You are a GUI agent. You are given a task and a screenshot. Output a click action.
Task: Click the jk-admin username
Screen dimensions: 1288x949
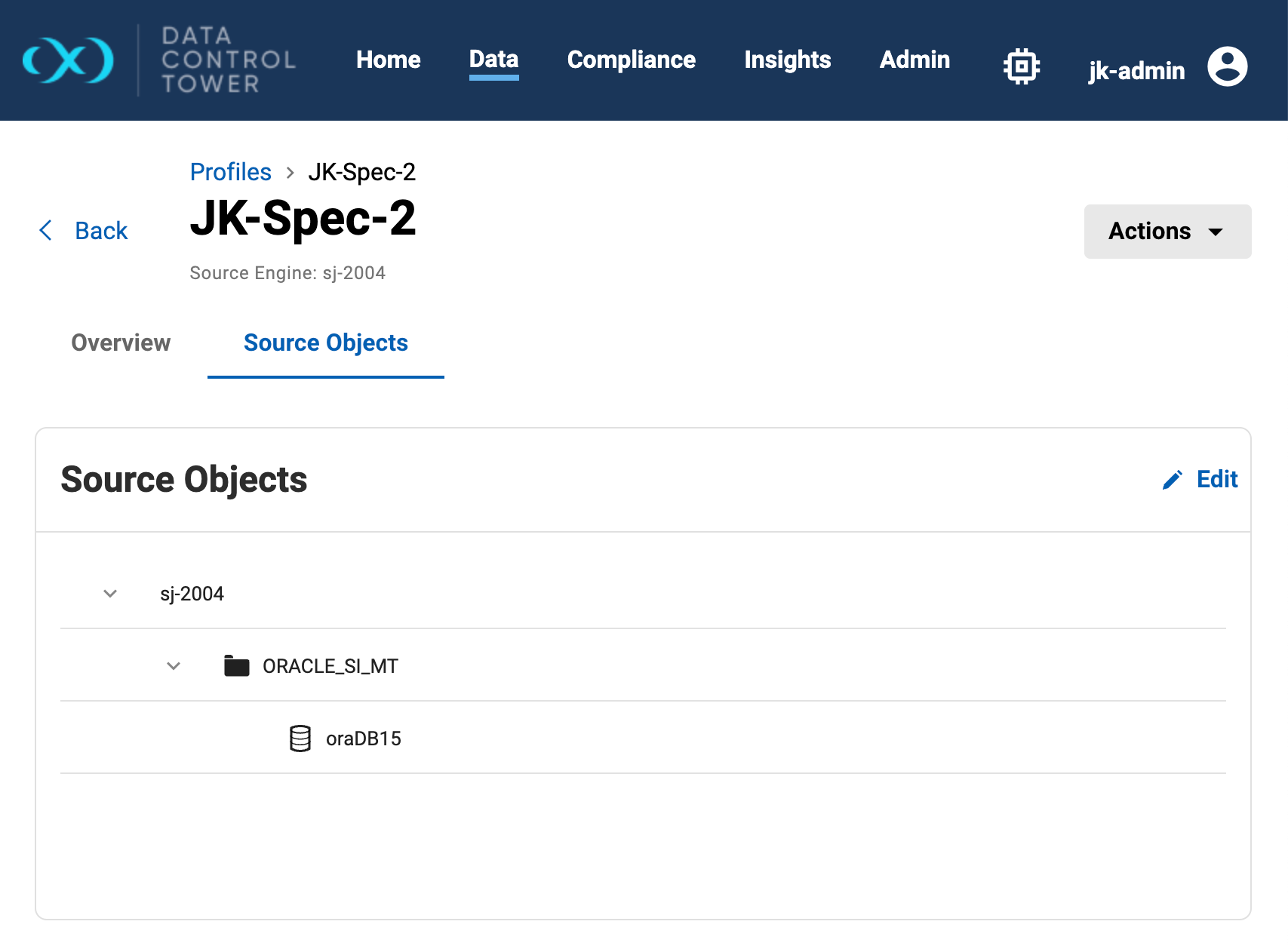click(x=1136, y=71)
